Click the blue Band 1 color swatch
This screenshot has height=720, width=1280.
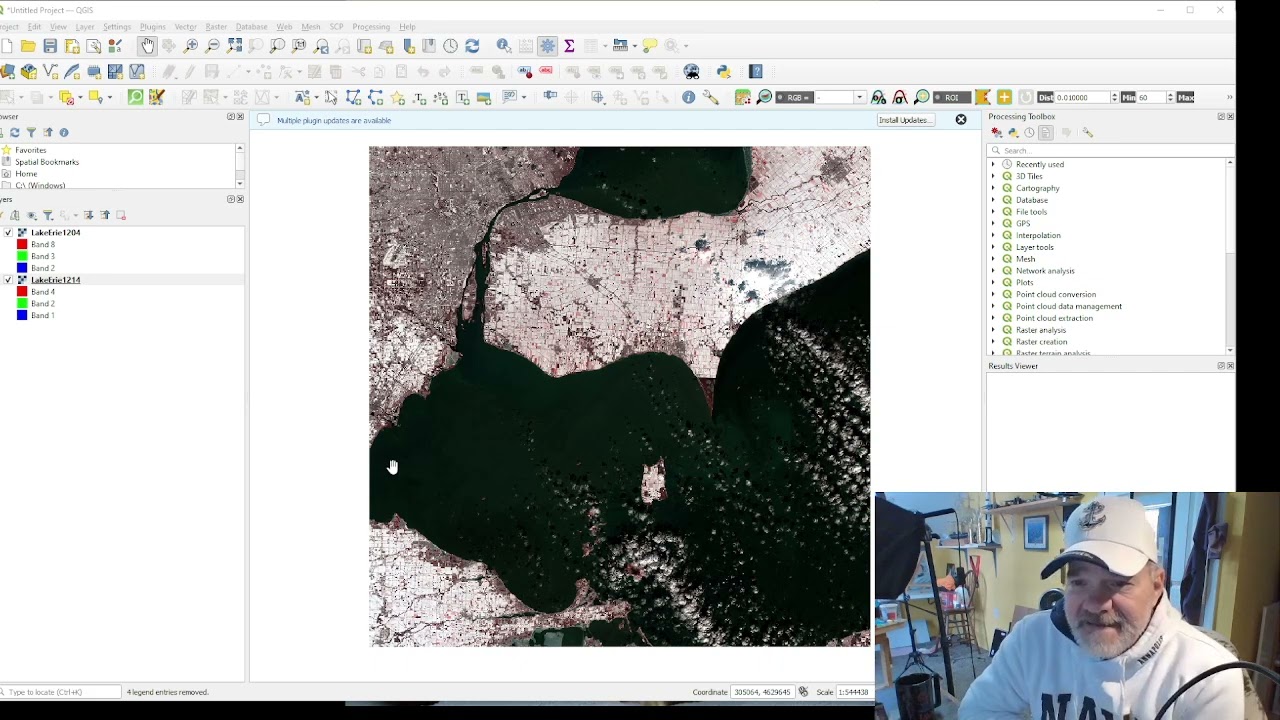(22, 315)
